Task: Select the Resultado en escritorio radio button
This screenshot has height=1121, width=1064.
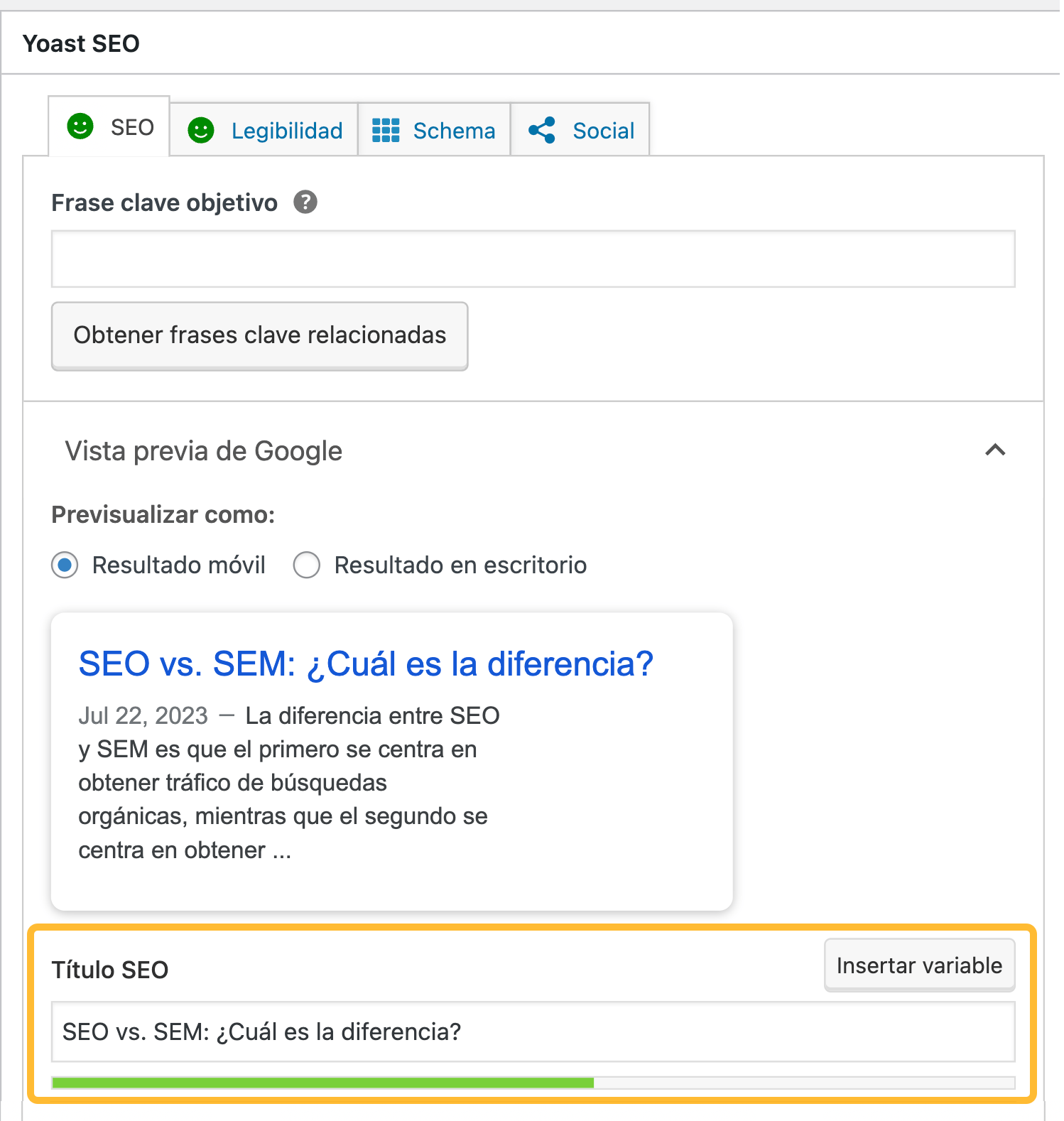Action: pos(307,565)
